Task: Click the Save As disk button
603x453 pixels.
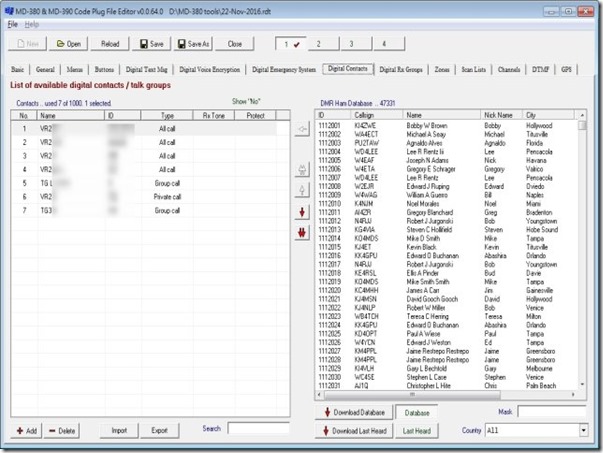Action: point(193,44)
